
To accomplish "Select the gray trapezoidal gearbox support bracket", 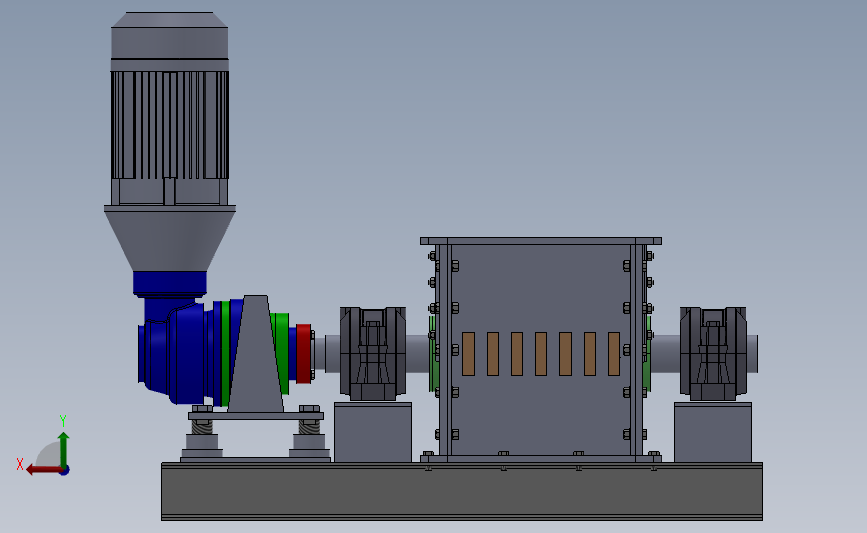I will point(255,354).
